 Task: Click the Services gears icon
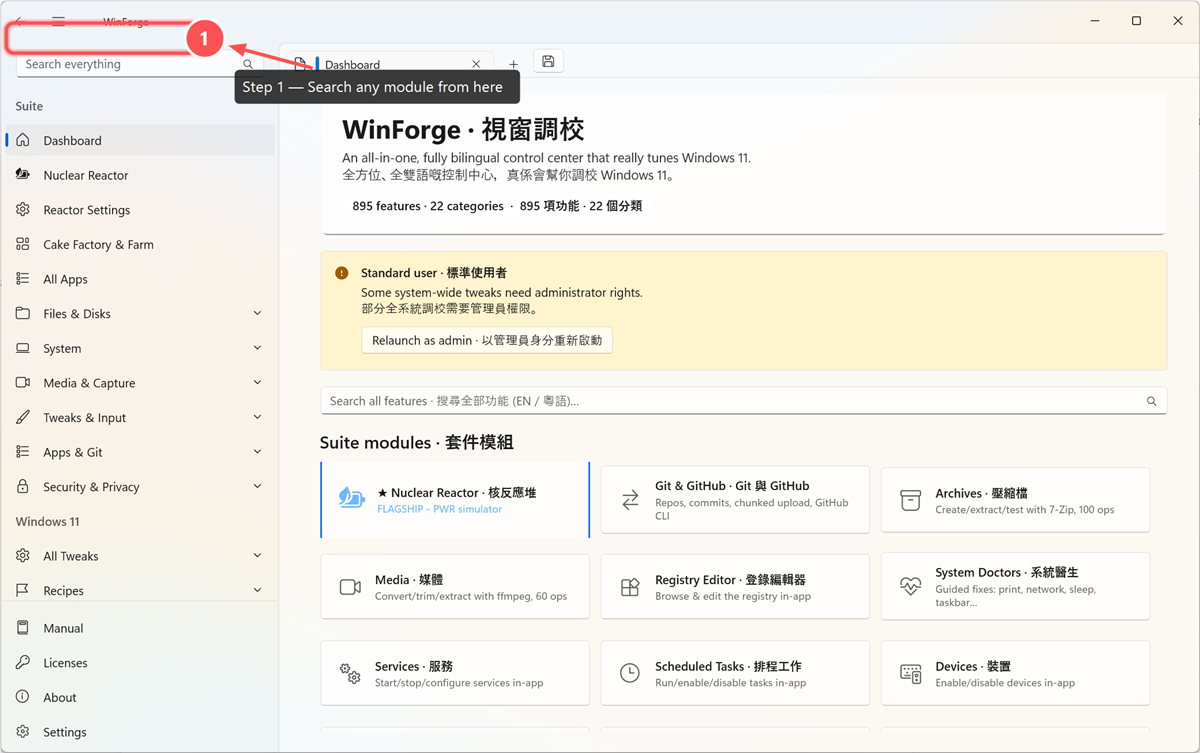[350, 673]
